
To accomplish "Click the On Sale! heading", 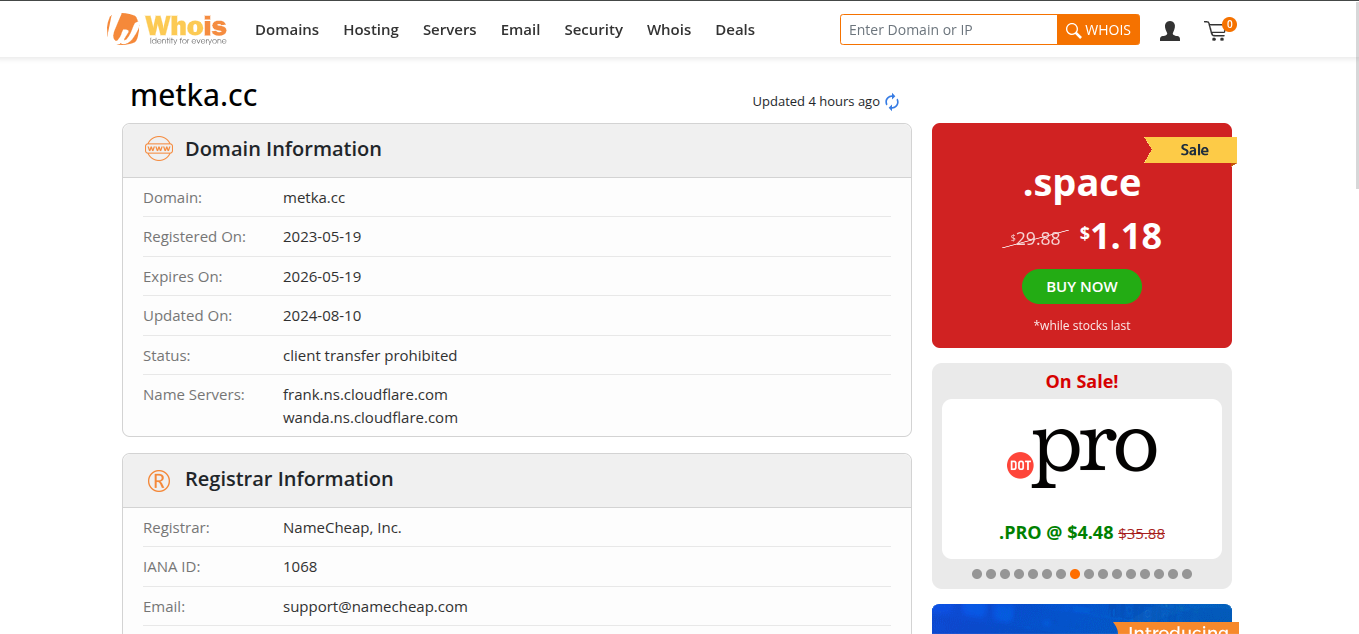I will pyautogui.click(x=1082, y=382).
